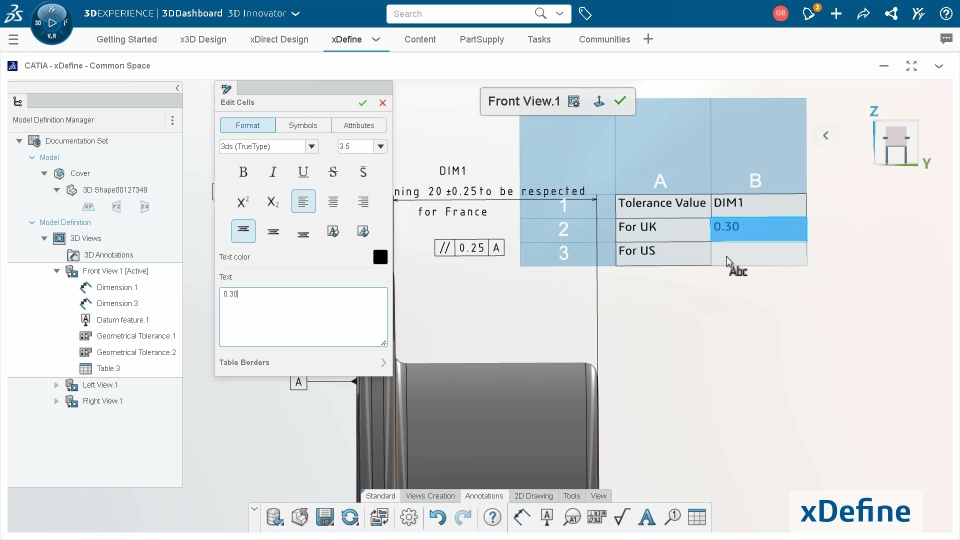This screenshot has height=540, width=960.
Task: Select top vertical alignment
Action: tap(243, 231)
